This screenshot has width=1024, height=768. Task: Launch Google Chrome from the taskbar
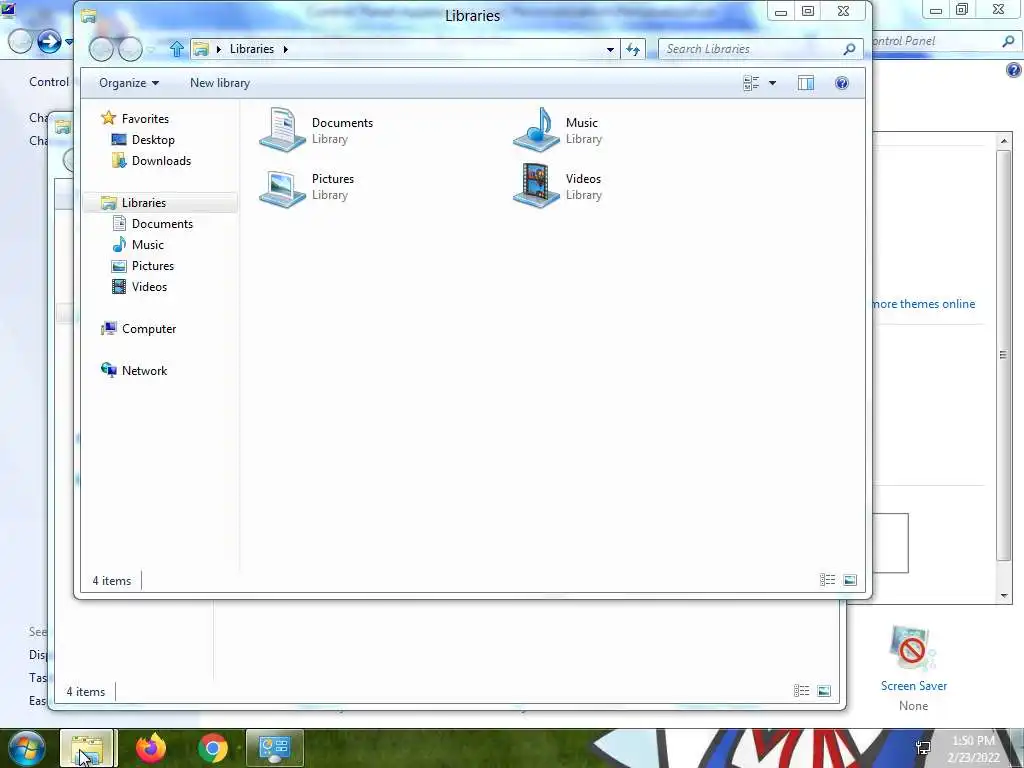(212, 748)
